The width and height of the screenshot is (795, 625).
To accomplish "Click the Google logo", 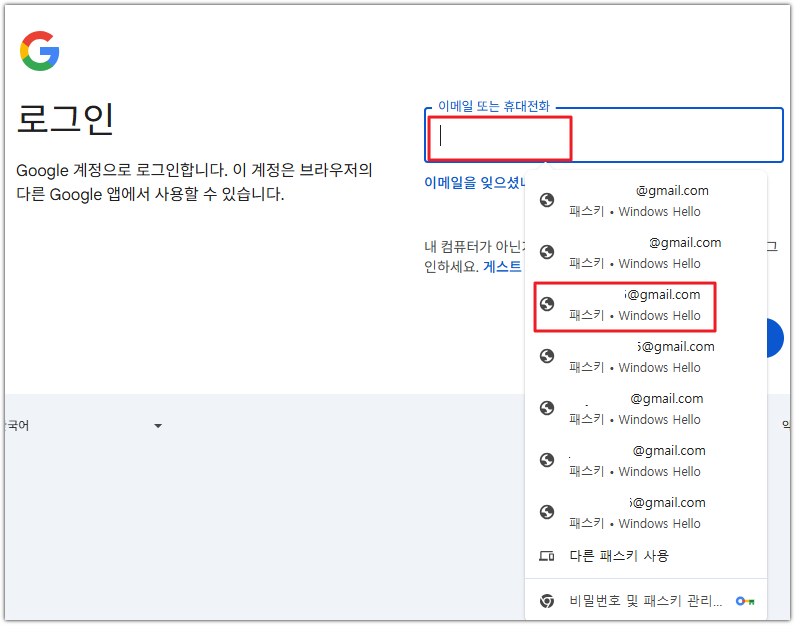I will pos(40,51).
